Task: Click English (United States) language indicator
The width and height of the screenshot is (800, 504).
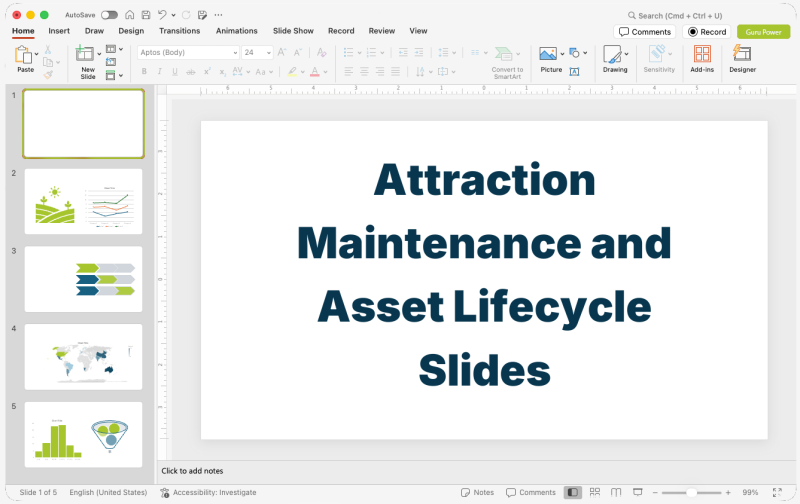Action: pyautogui.click(x=108, y=492)
